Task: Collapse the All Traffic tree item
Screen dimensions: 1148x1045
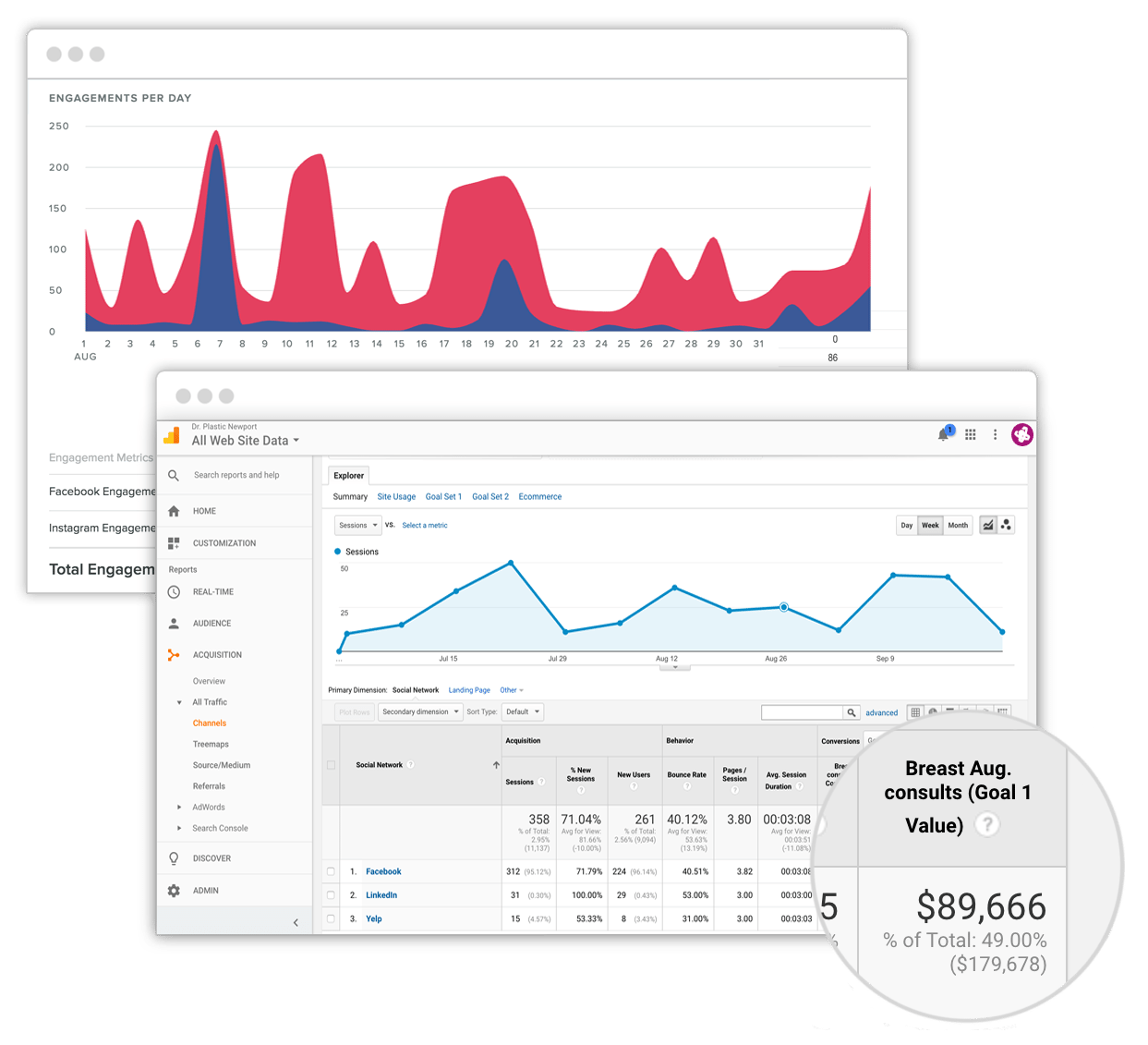Action: pos(179,702)
